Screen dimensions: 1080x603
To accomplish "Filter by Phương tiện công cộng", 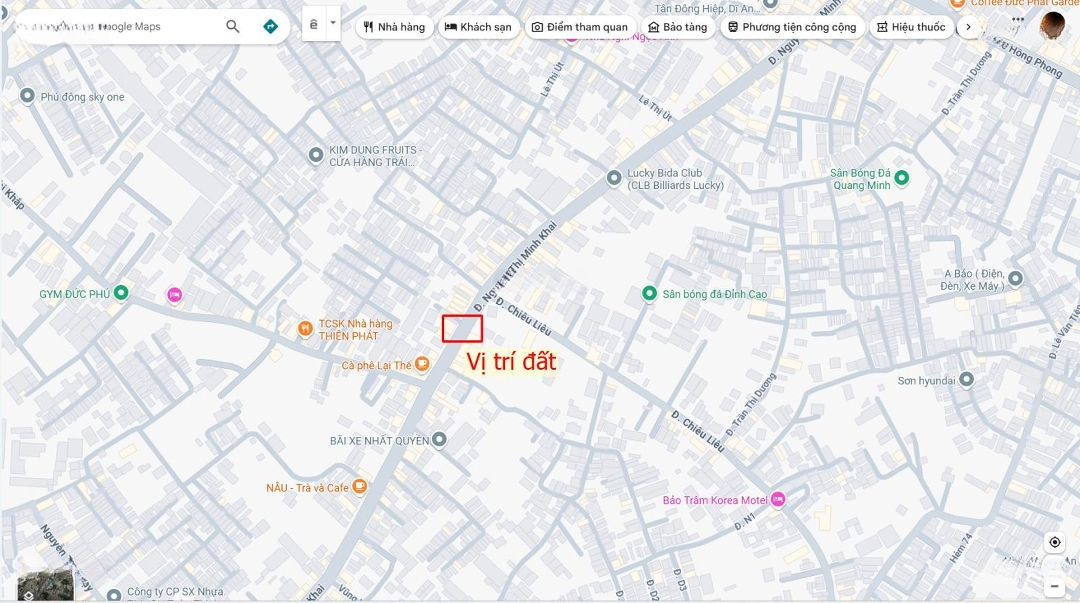I will (792, 27).
